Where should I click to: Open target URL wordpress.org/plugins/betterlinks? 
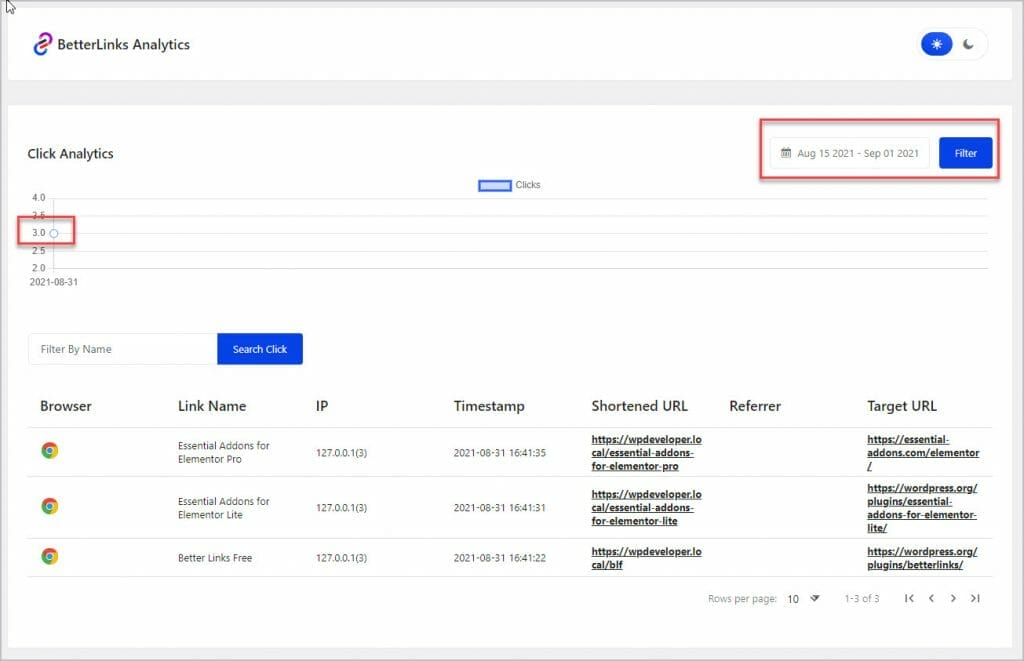(x=922, y=558)
